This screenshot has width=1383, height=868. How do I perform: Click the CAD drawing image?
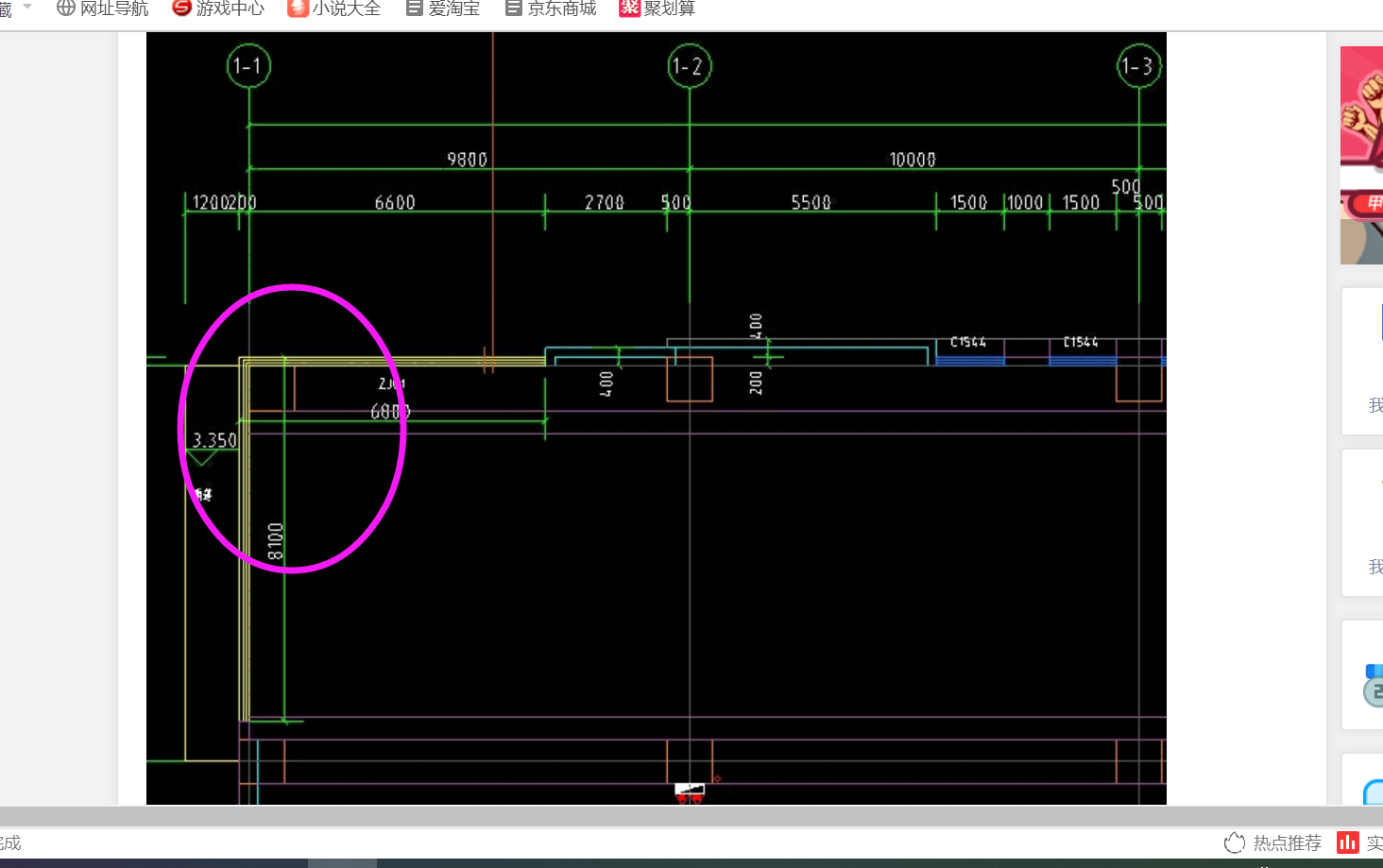pos(657,418)
